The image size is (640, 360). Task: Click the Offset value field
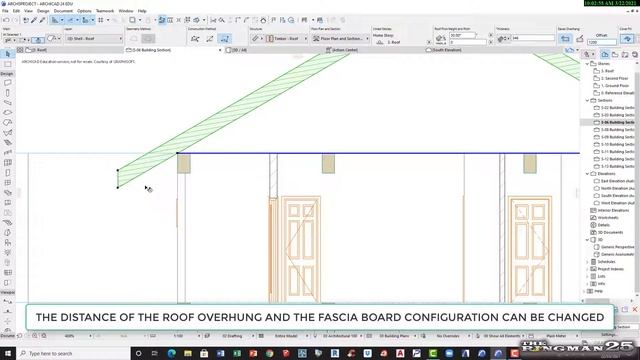point(601,42)
